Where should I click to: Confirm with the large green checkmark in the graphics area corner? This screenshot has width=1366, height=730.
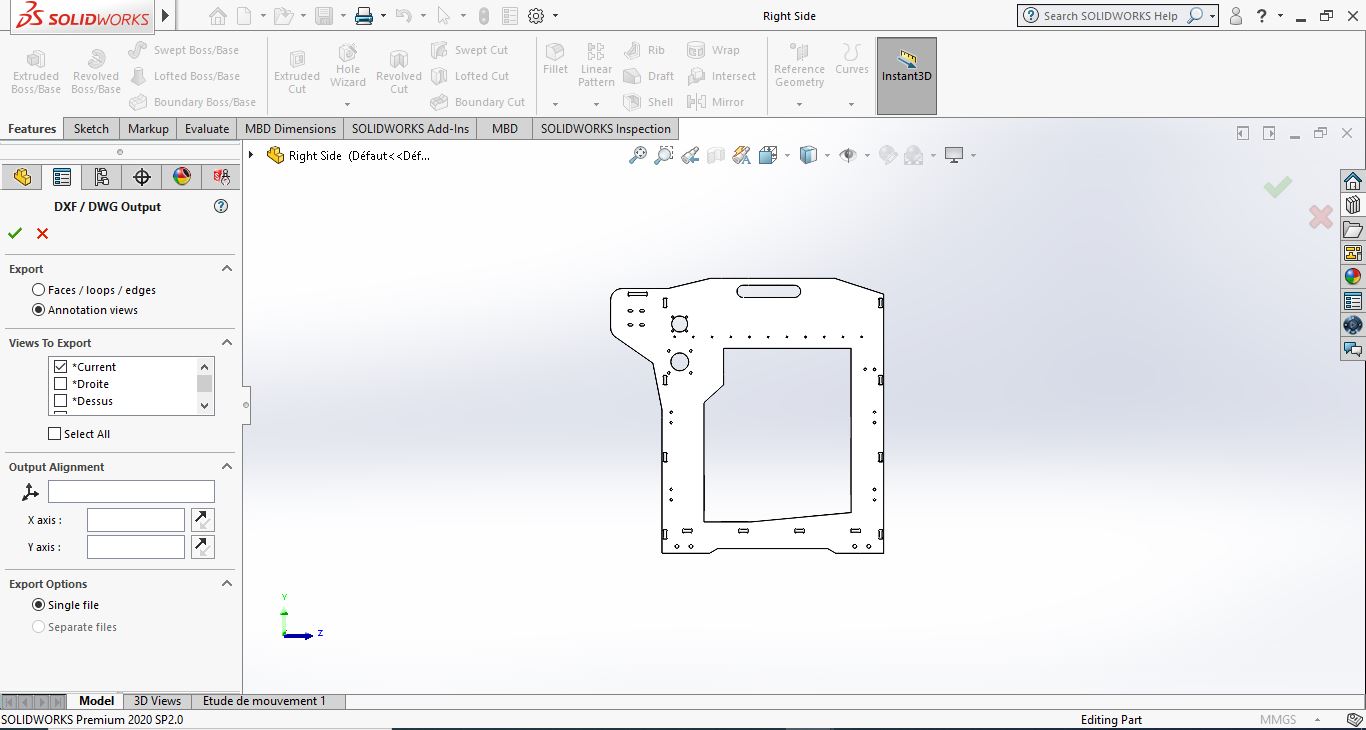click(1277, 186)
